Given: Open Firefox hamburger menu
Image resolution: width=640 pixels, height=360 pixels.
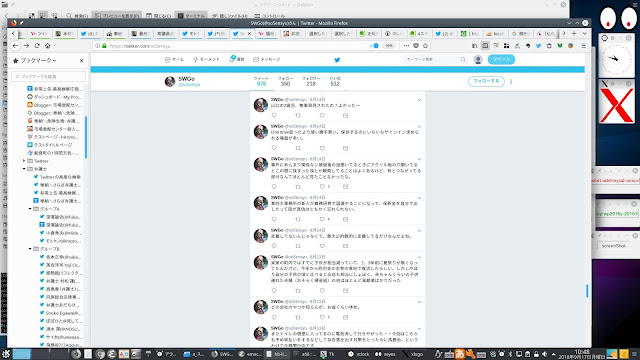Looking at the screenshot, I should coord(584,46).
